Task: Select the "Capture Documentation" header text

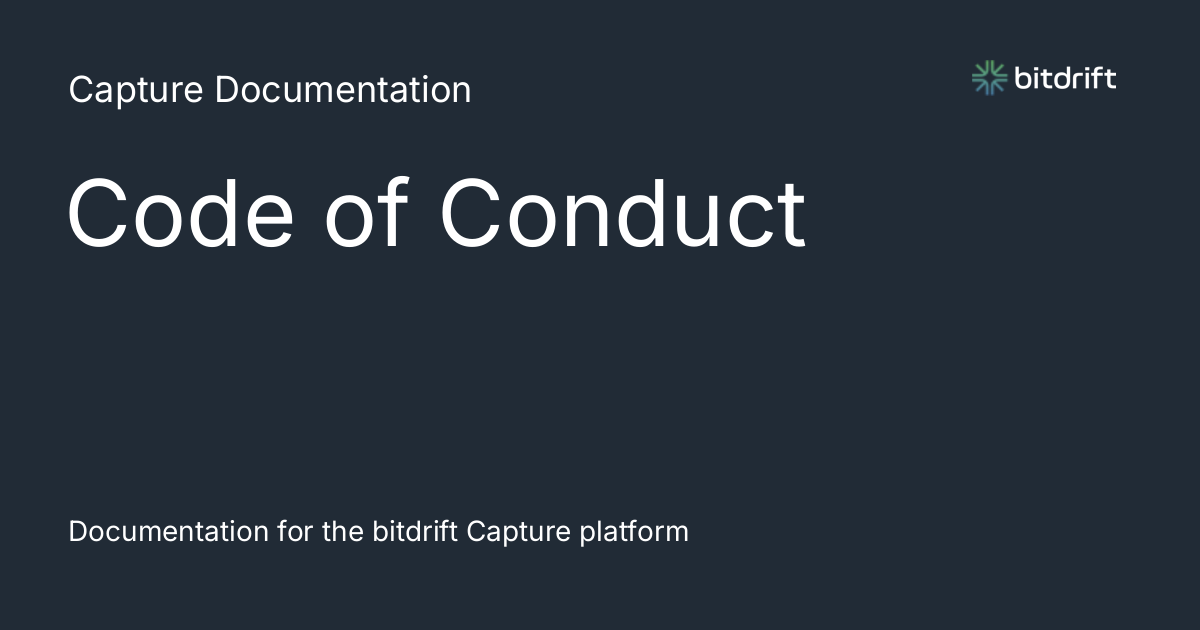Action: (270, 90)
